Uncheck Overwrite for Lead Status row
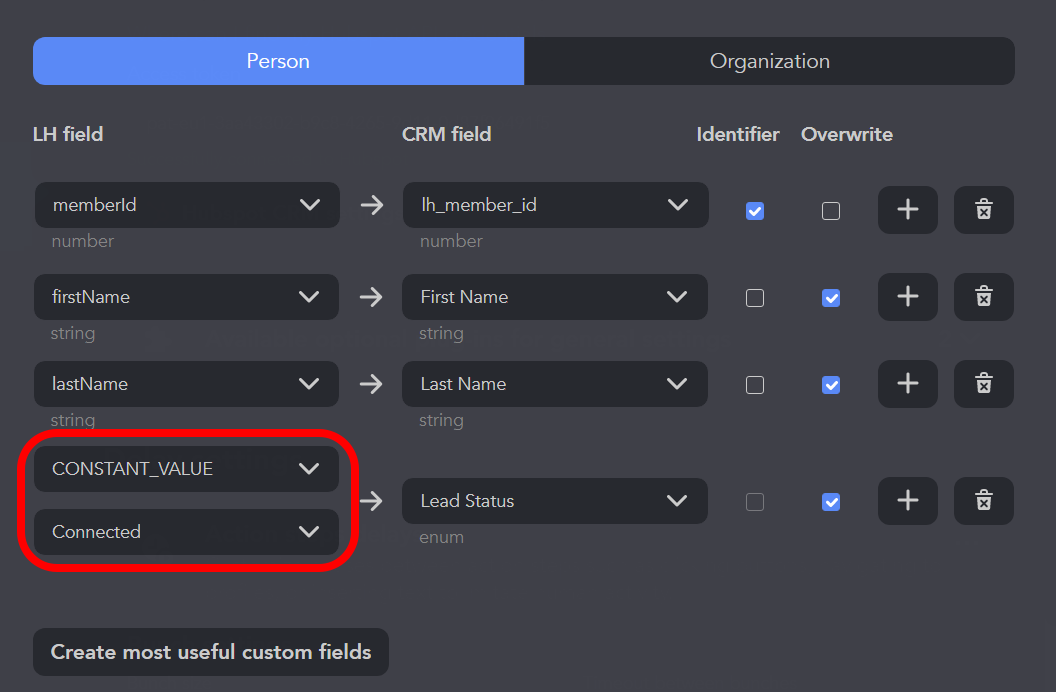The width and height of the screenshot is (1056, 692). (x=831, y=502)
